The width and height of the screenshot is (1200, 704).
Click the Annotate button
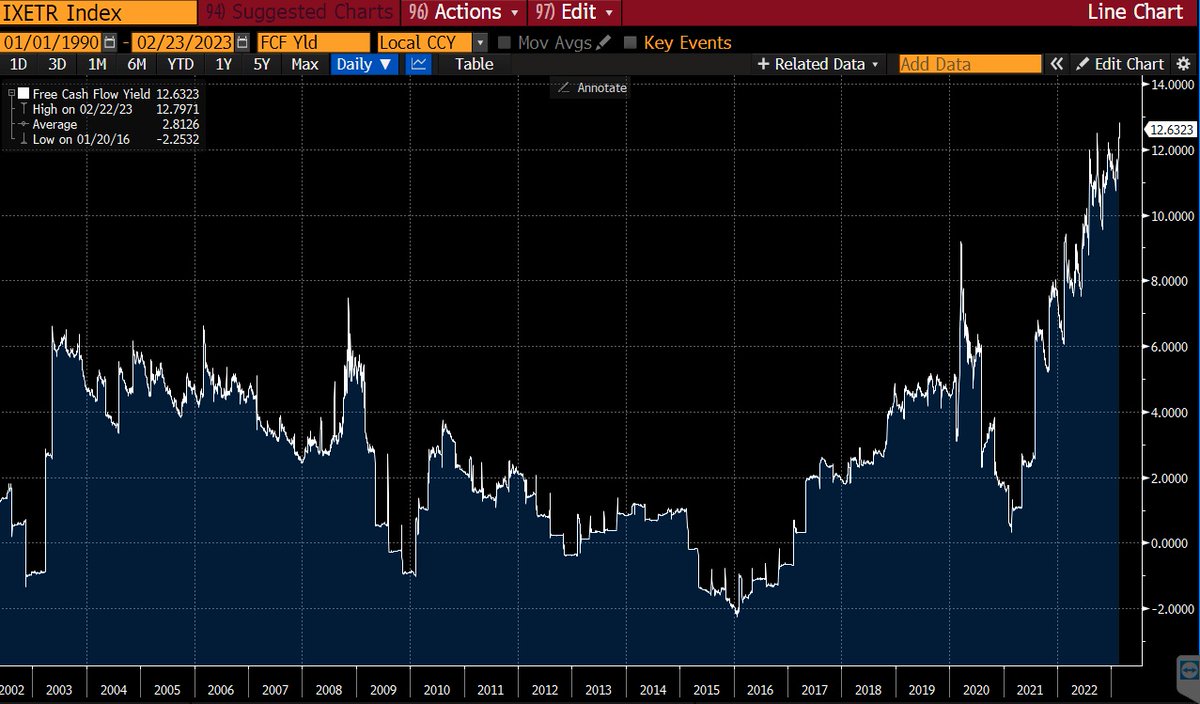tap(591, 88)
